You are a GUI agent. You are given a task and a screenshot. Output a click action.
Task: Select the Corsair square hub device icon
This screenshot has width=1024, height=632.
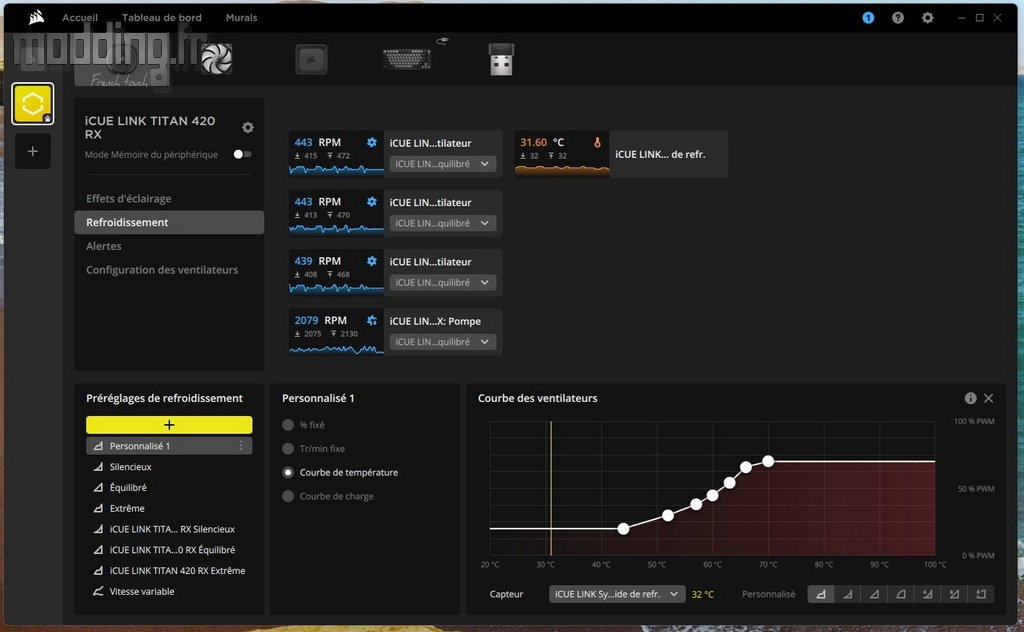pos(312,59)
